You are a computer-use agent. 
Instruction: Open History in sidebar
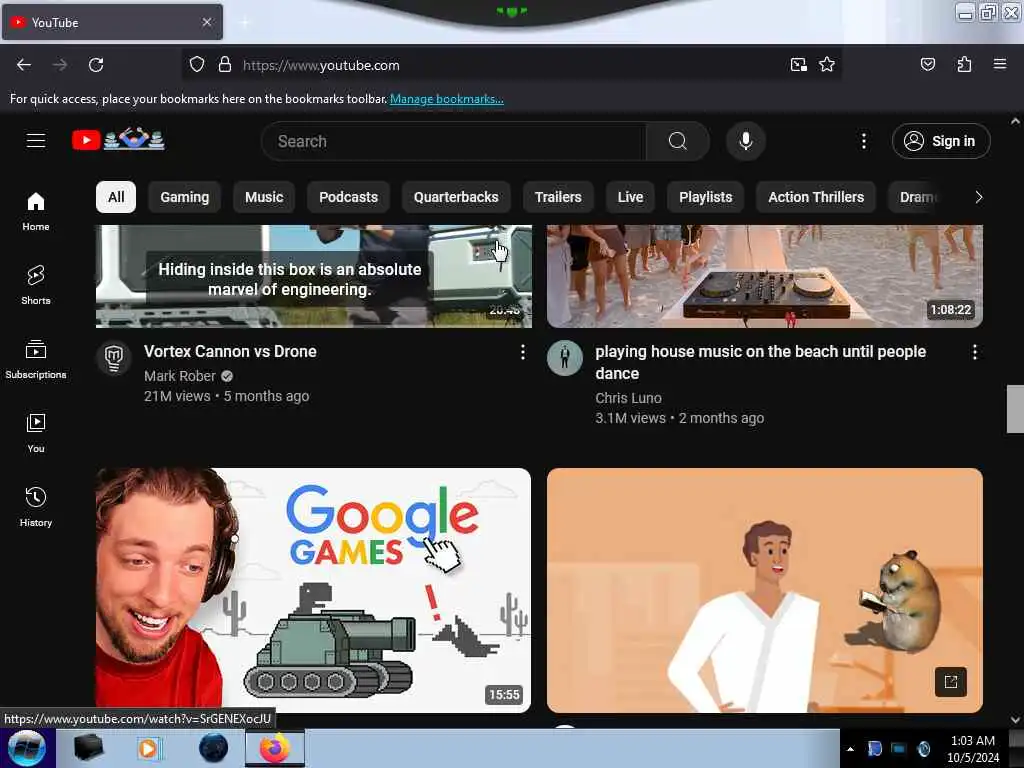pyautogui.click(x=36, y=507)
